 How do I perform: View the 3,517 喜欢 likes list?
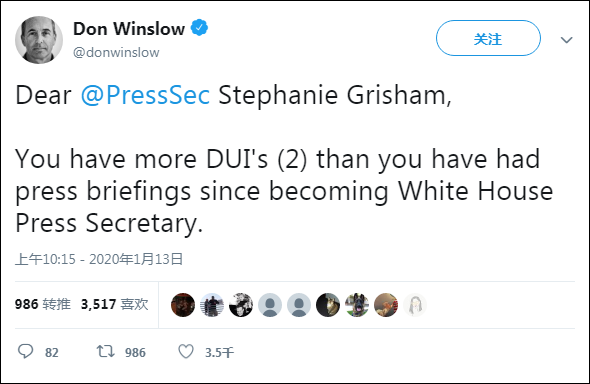(115, 304)
